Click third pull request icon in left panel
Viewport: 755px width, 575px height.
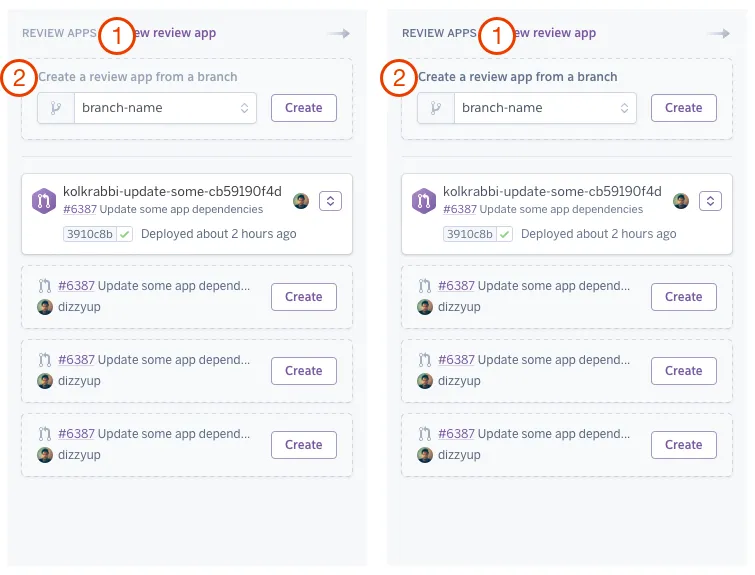click(45, 434)
